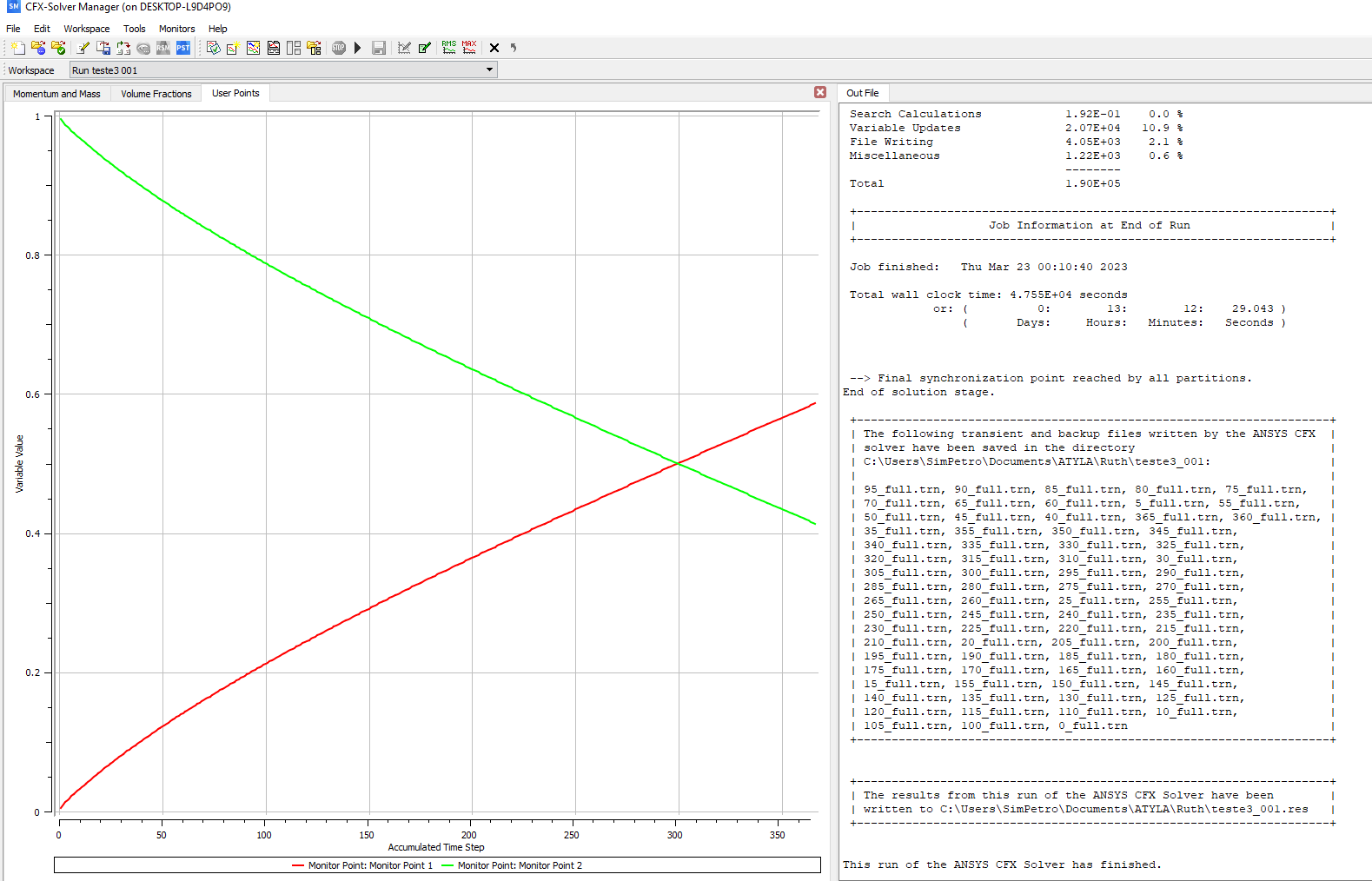Click the red Monitor Point 1 legend line

(298, 865)
